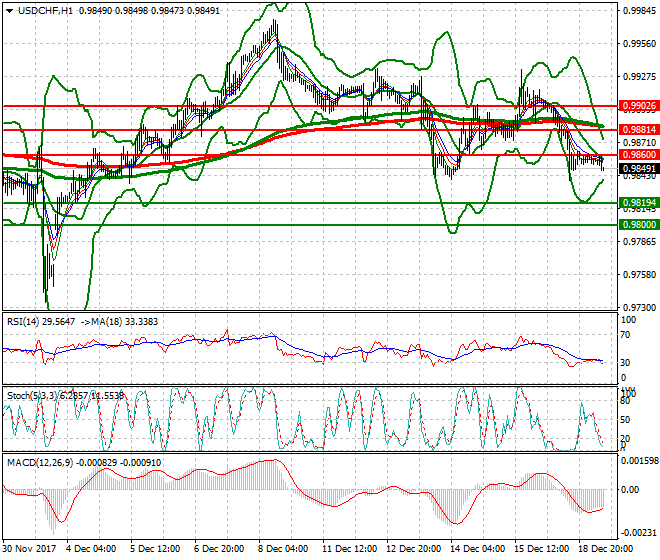Click the 30 Nov 2017 date label
The height and width of the screenshot is (560, 660).
[x=29, y=549]
